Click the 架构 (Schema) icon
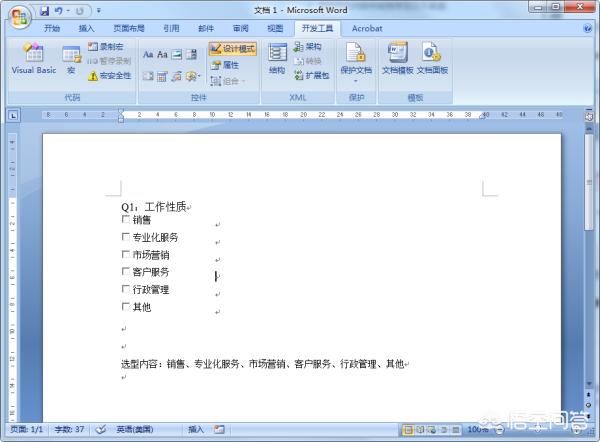The image size is (600, 442). click(307, 47)
